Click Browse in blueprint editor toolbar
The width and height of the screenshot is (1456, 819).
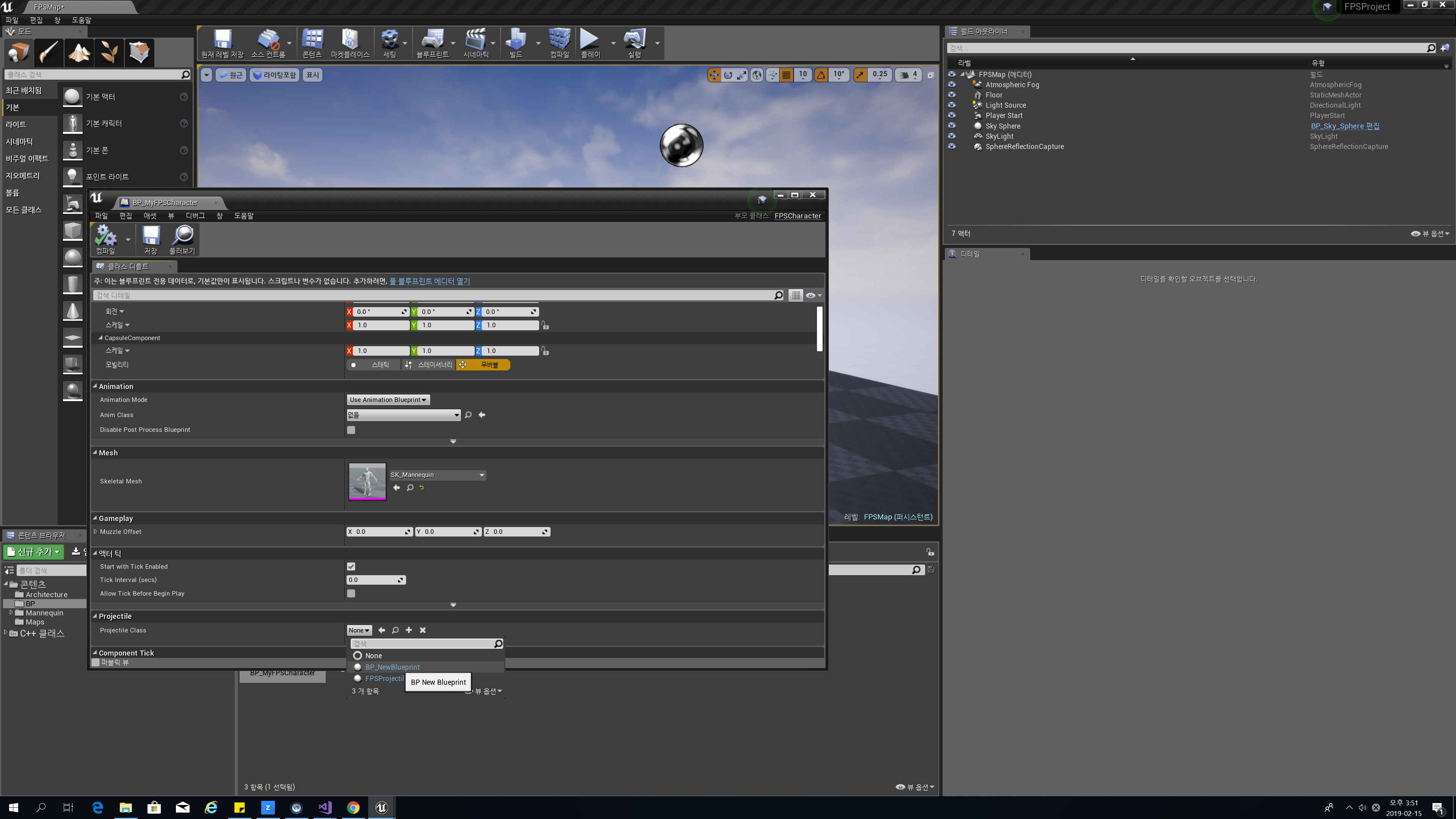click(x=182, y=239)
